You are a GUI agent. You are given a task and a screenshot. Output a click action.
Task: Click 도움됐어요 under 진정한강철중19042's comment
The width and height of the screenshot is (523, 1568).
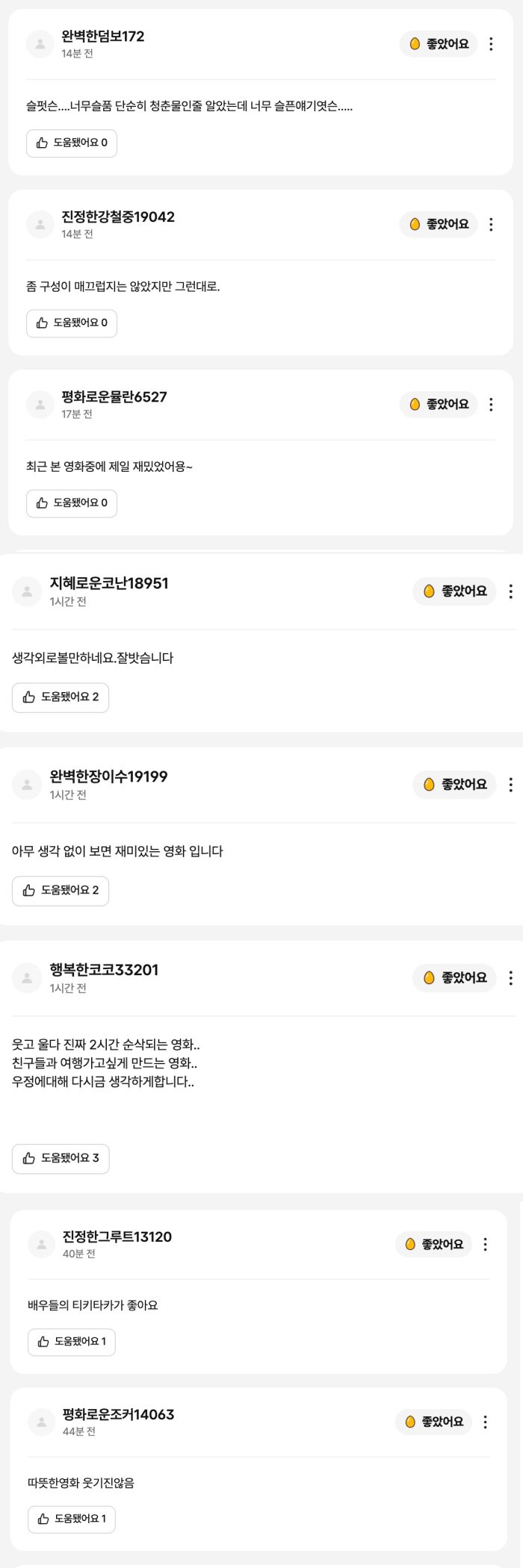pos(72,323)
